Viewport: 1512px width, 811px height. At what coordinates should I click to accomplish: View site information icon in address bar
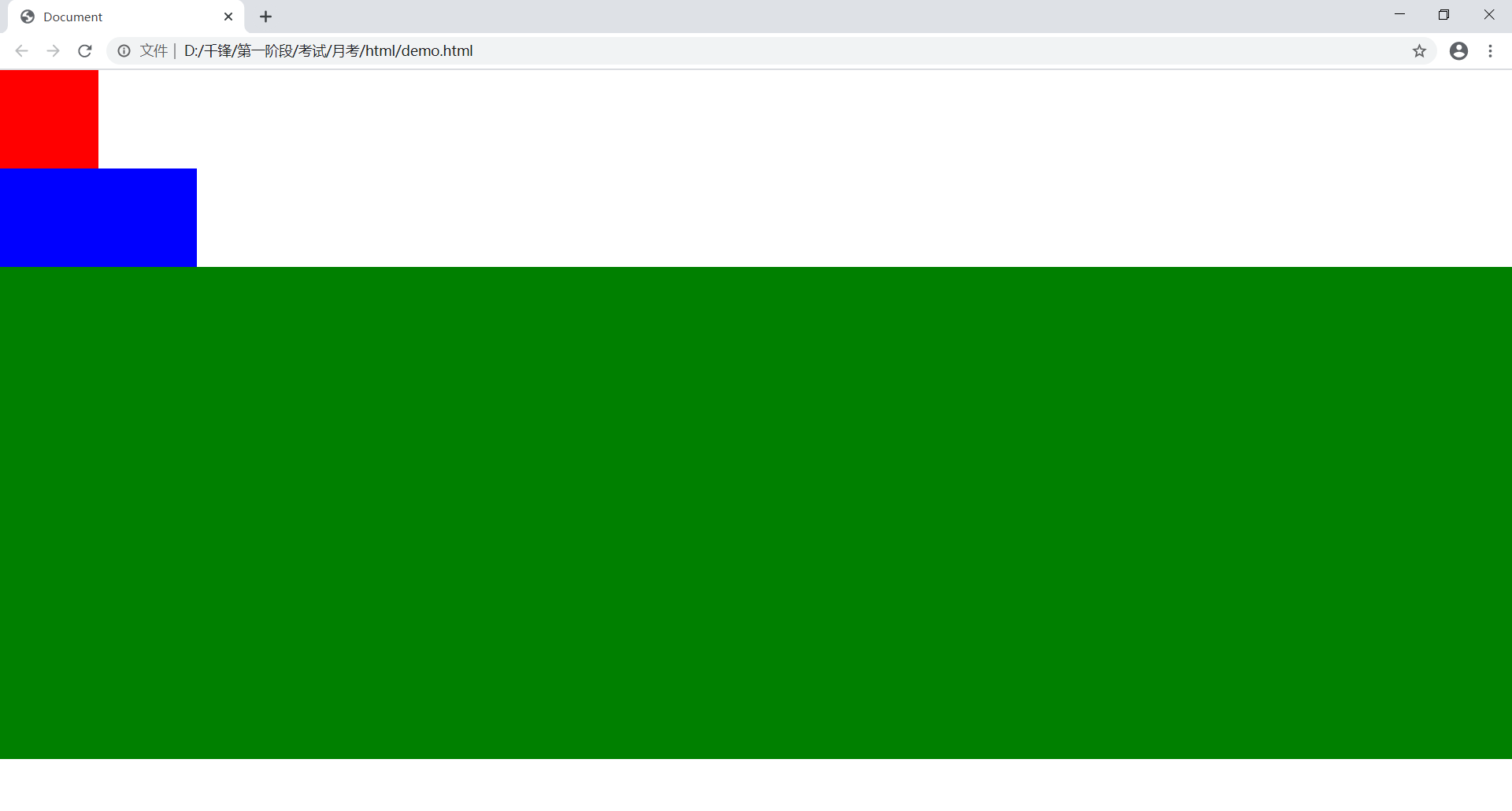(x=124, y=51)
